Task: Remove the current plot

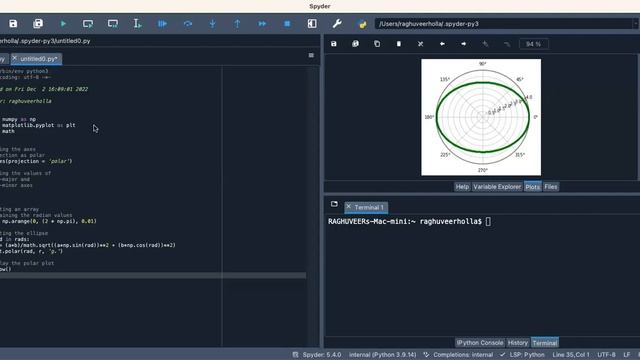Action: (x=399, y=44)
